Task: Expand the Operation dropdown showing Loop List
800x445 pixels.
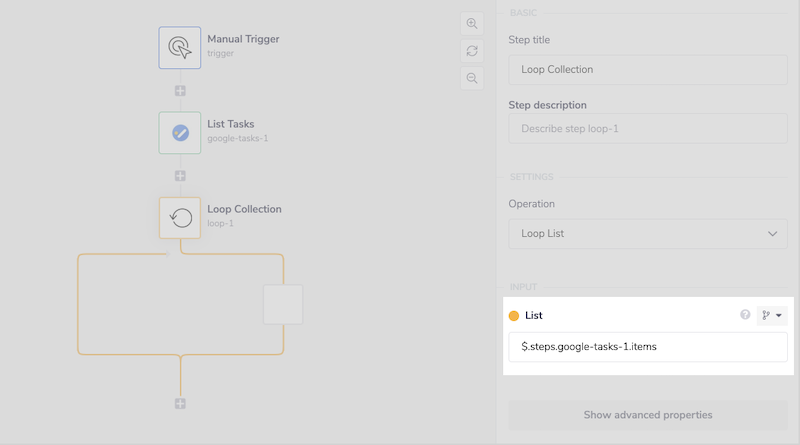Action: (x=647, y=233)
